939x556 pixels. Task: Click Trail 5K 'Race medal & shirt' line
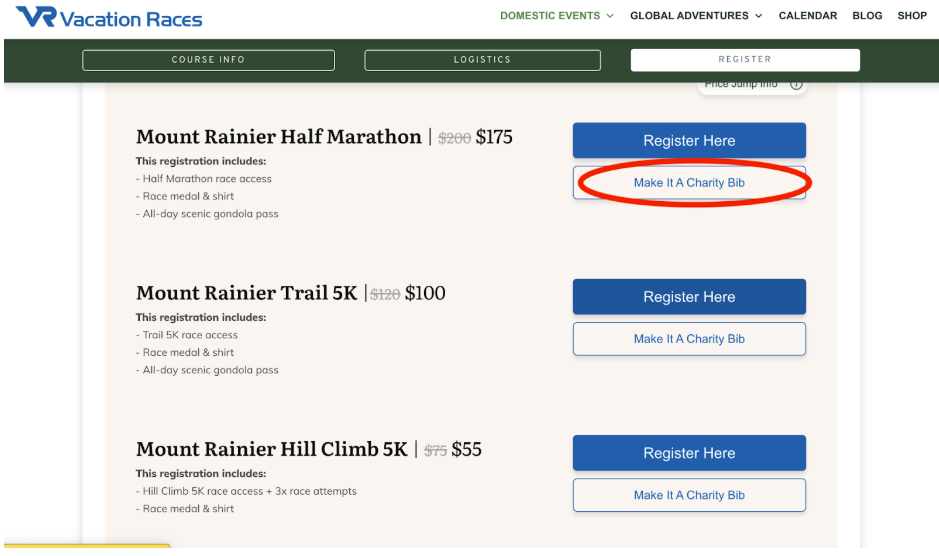(x=185, y=353)
